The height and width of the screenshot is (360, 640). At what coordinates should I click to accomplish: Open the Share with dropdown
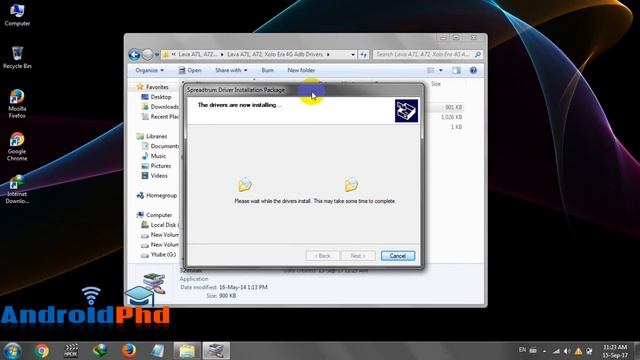(x=231, y=70)
